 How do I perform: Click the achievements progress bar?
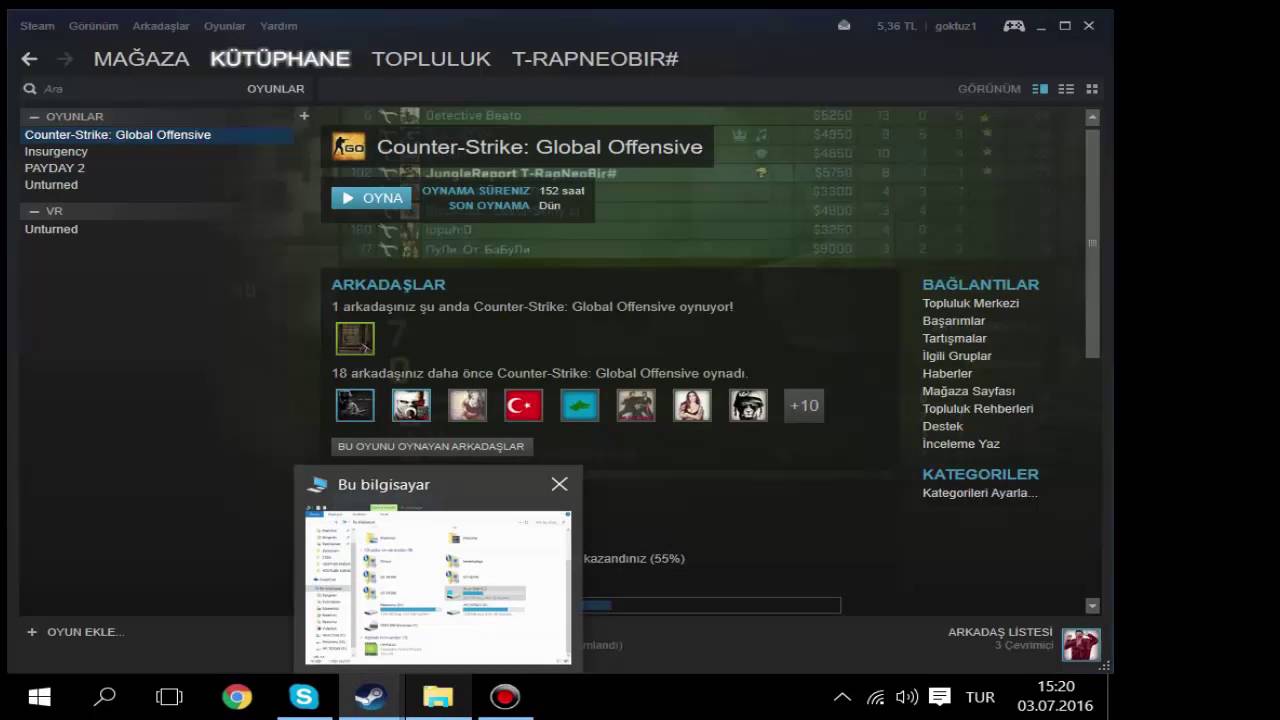pos(711,605)
